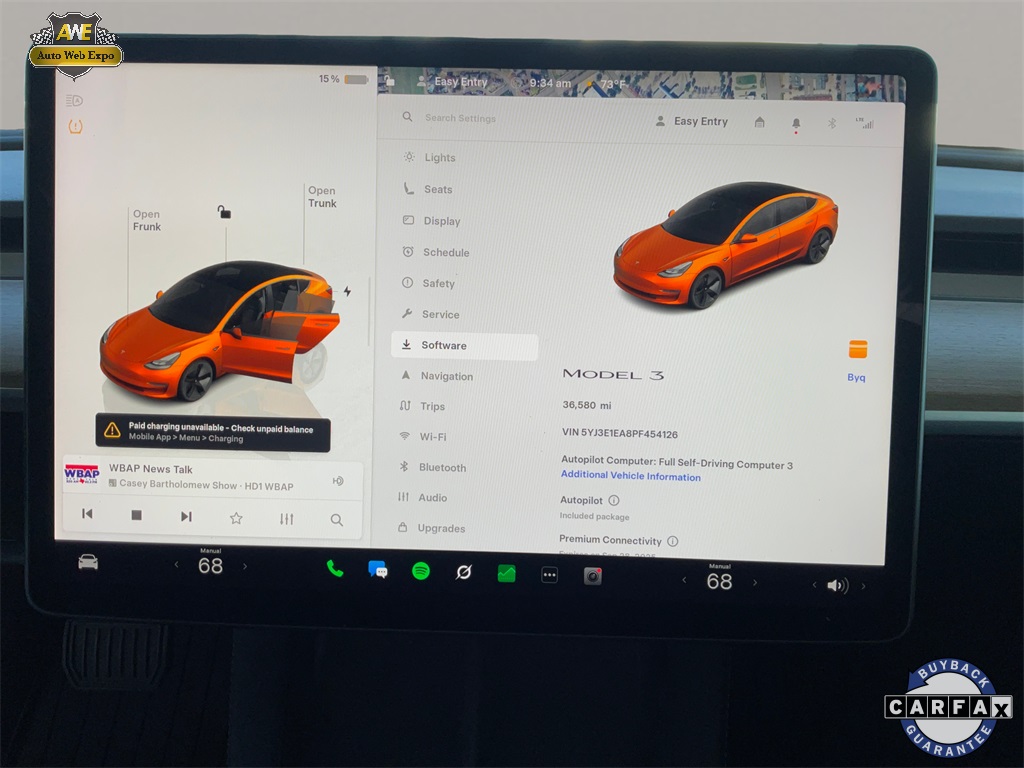Open the Navigation settings menu
Image resolution: width=1024 pixels, height=768 pixels.
click(438, 376)
